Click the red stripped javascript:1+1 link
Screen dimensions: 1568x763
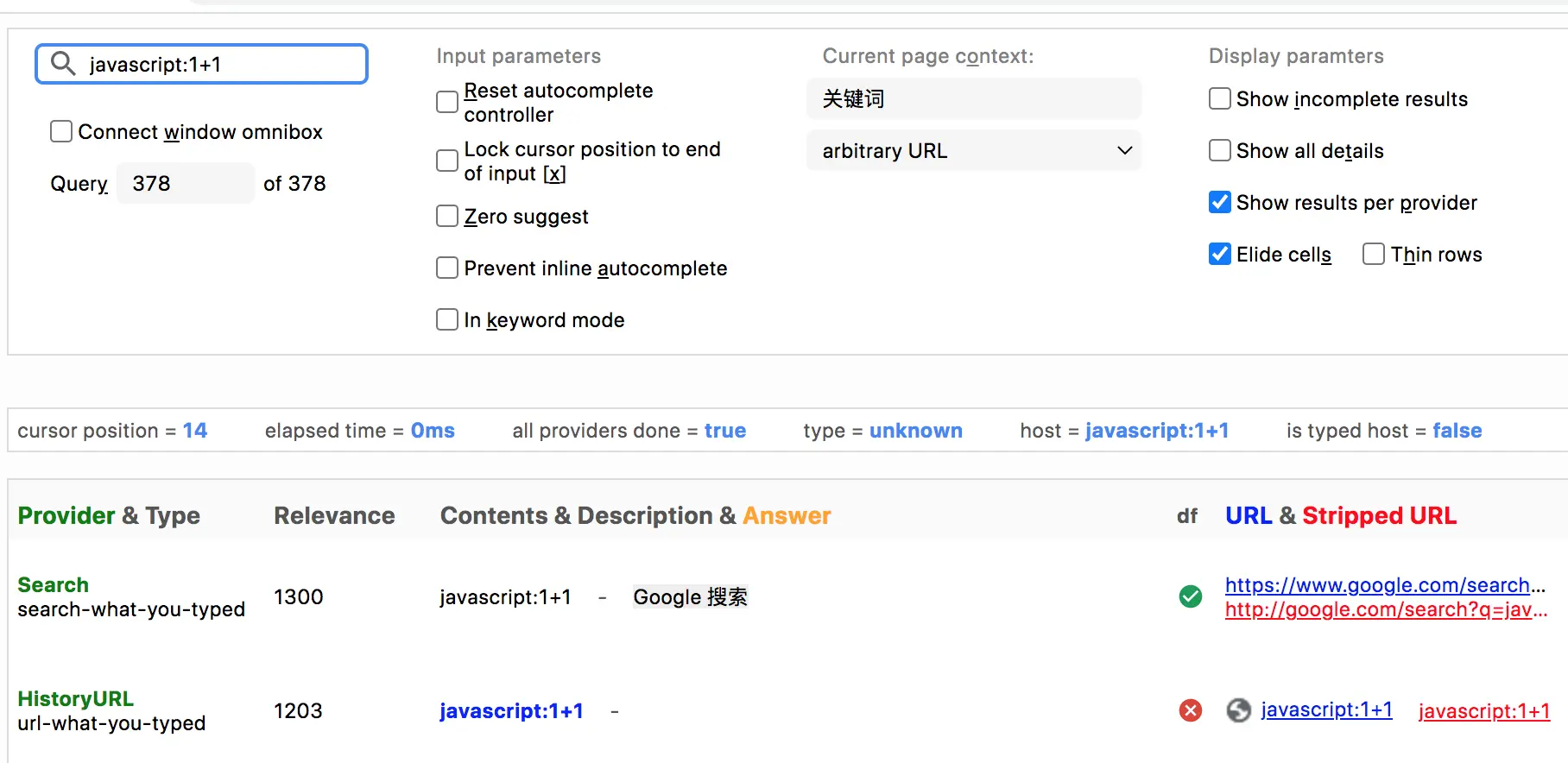[x=1483, y=711]
